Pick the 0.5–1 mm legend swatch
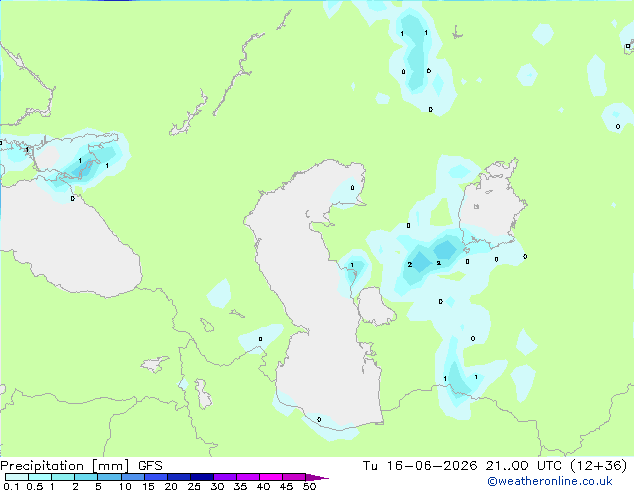Image resolution: width=634 pixels, height=490 pixels. (40, 477)
